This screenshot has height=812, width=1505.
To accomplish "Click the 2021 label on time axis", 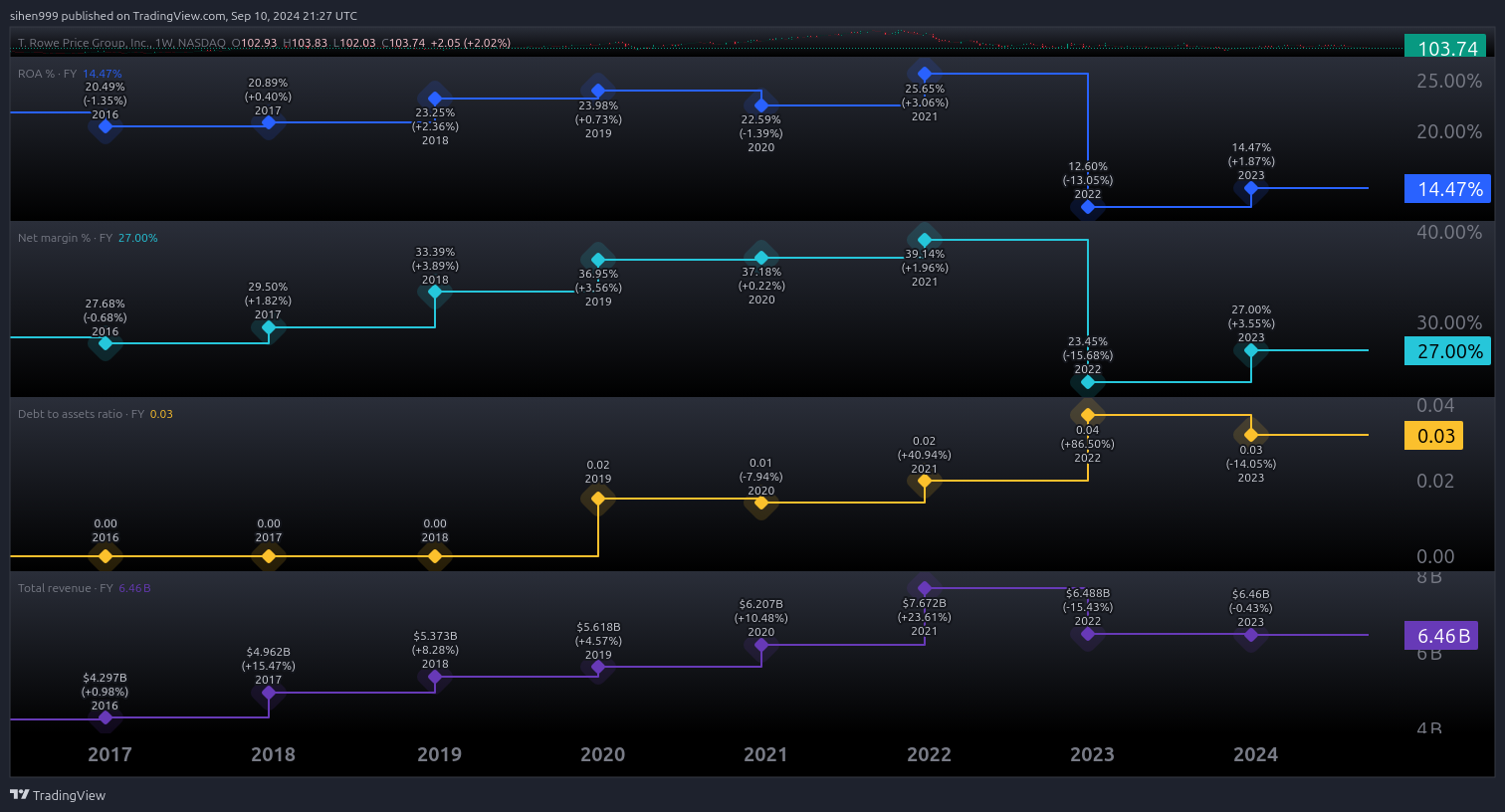I will 765,754.
